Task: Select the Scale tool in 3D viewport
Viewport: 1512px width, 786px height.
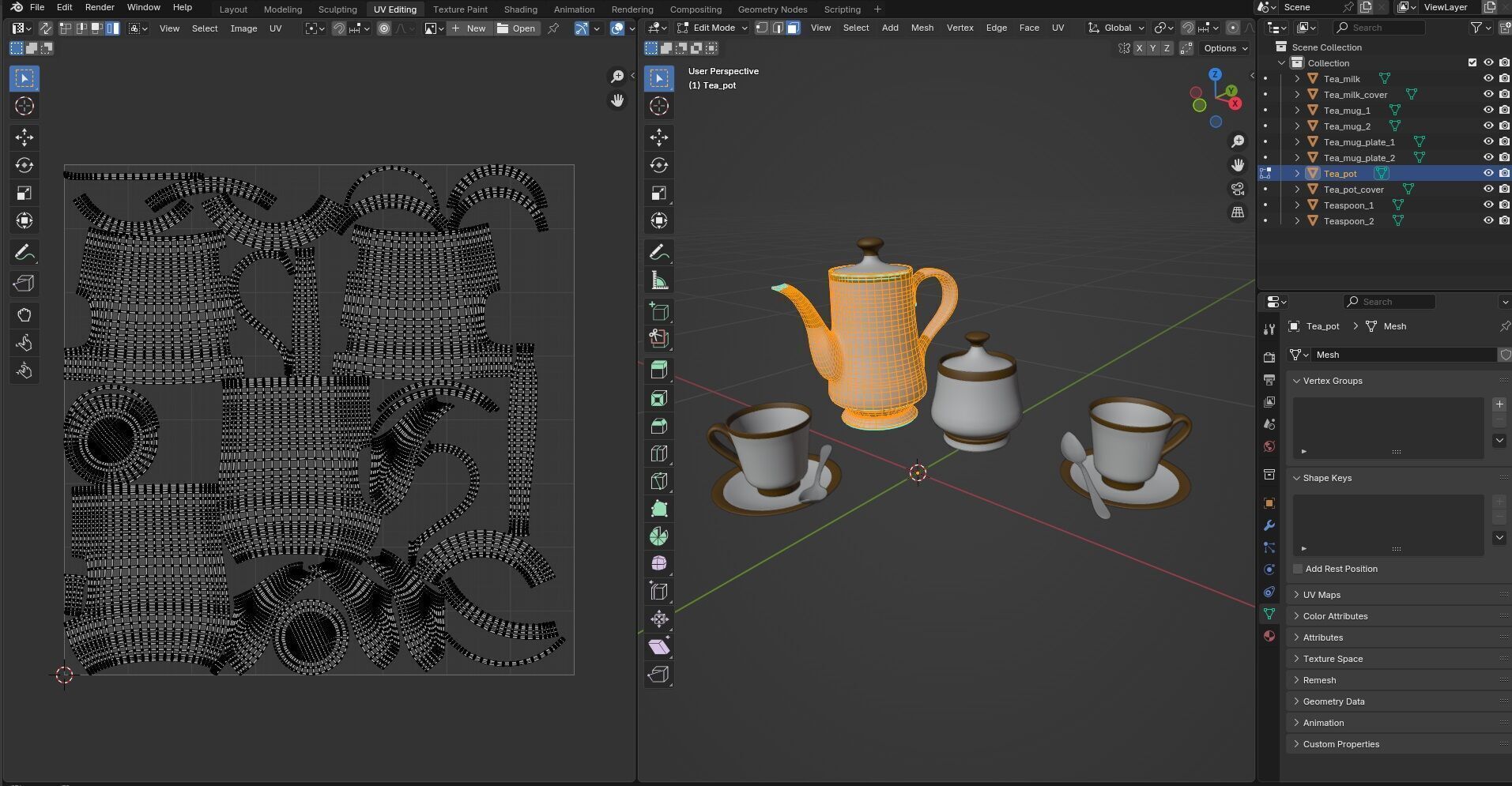Action: pos(658,193)
